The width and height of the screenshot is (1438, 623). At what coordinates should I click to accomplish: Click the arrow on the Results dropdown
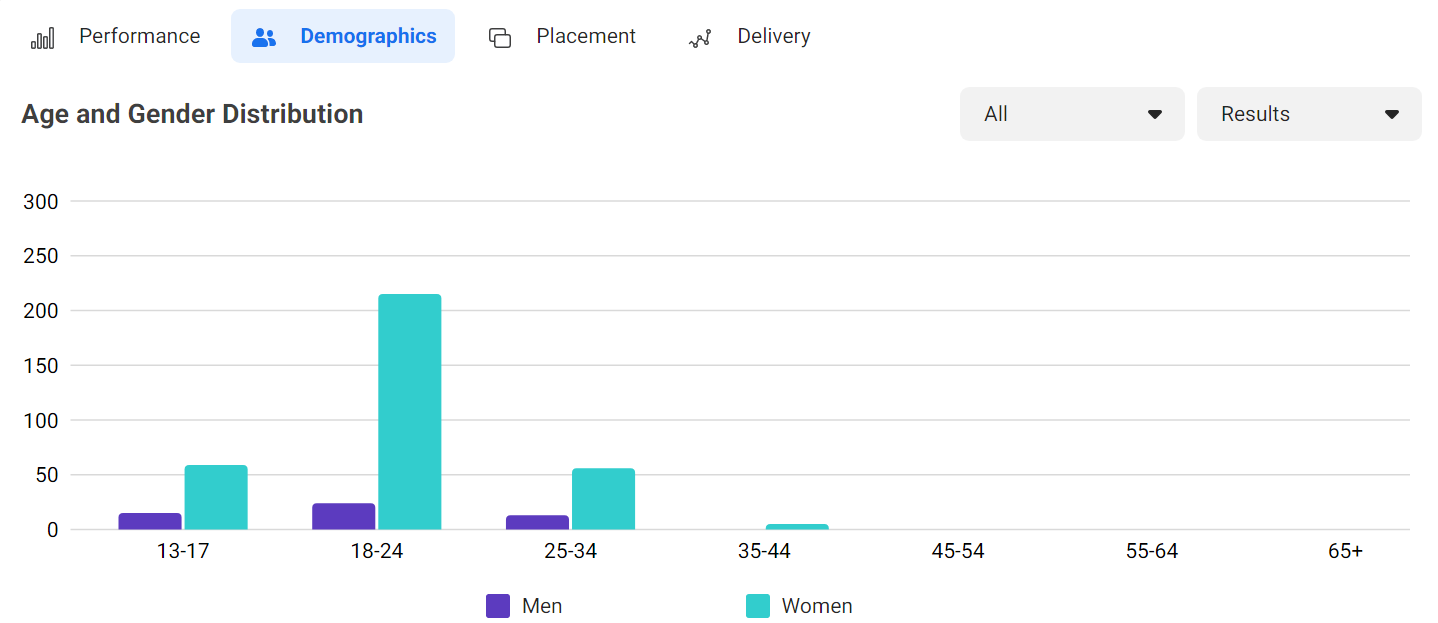pyautogui.click(x=1391, y=115)
